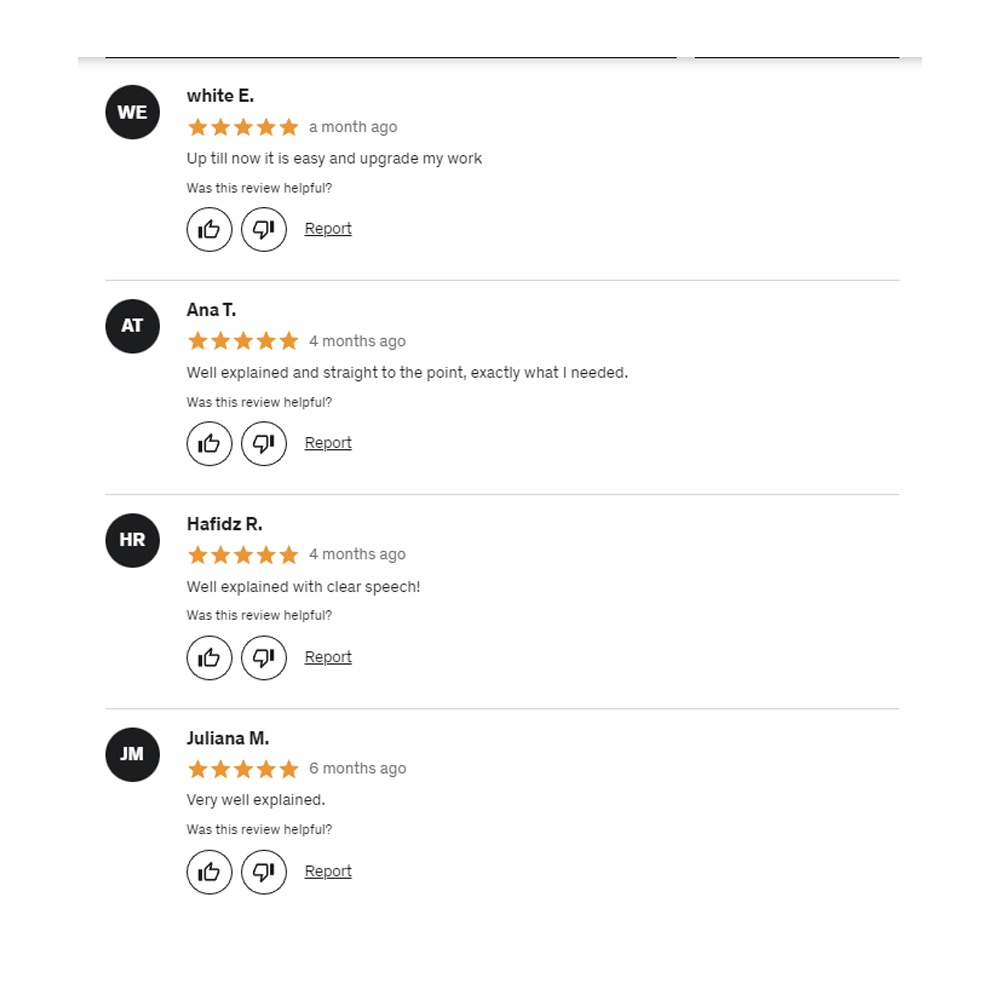Viewport: 1000px width, 1000px height.
Task: Thumbs down Ana T.'s review
Action: (x=264, y=443)
